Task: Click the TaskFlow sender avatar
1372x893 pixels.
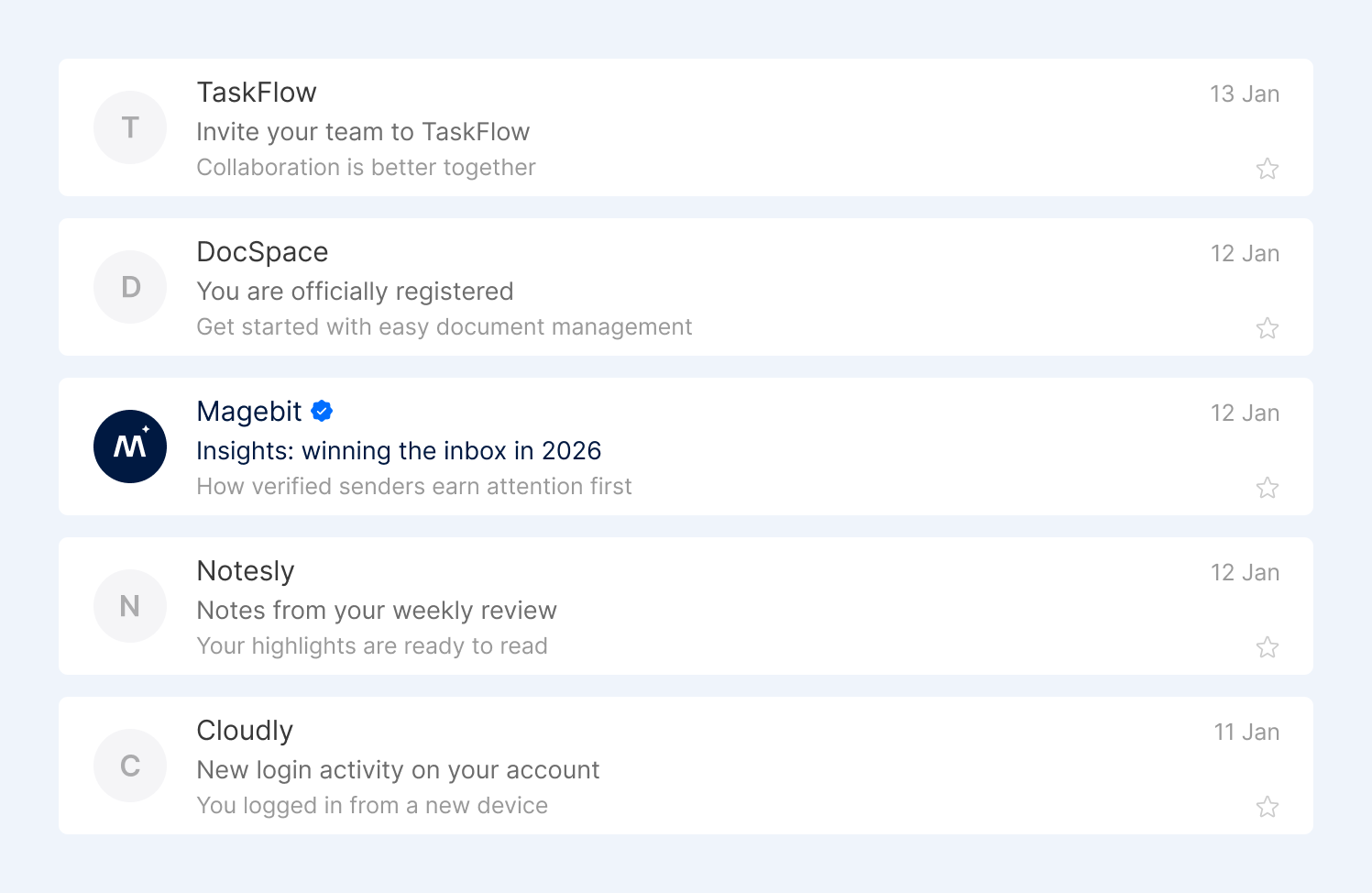Action: [x=130, y=127]
